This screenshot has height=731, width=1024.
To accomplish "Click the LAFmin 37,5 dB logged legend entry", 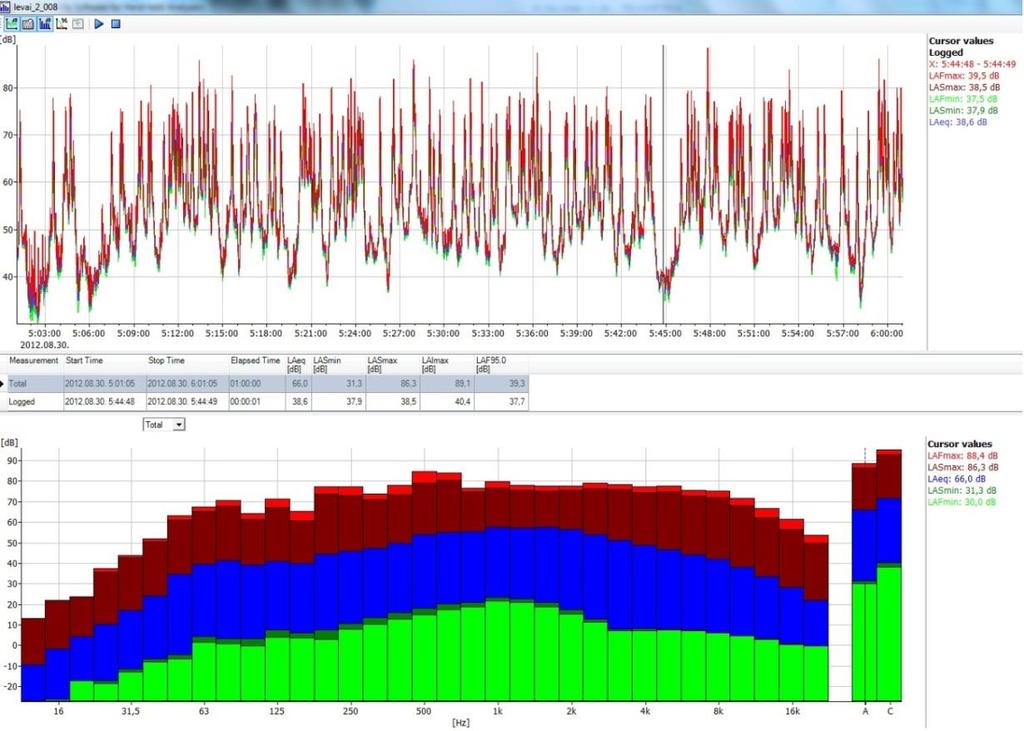I will (963, 99).
